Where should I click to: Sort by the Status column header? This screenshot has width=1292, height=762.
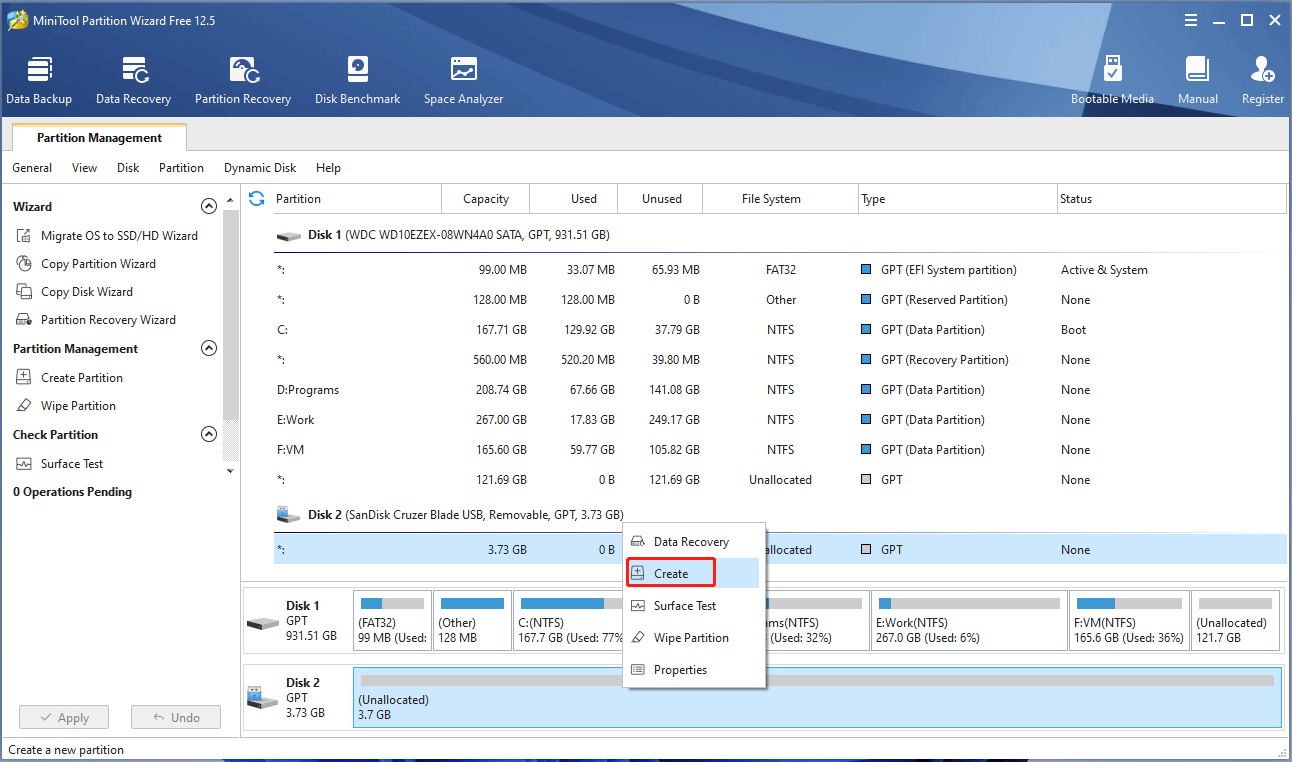coord(1171,199)
